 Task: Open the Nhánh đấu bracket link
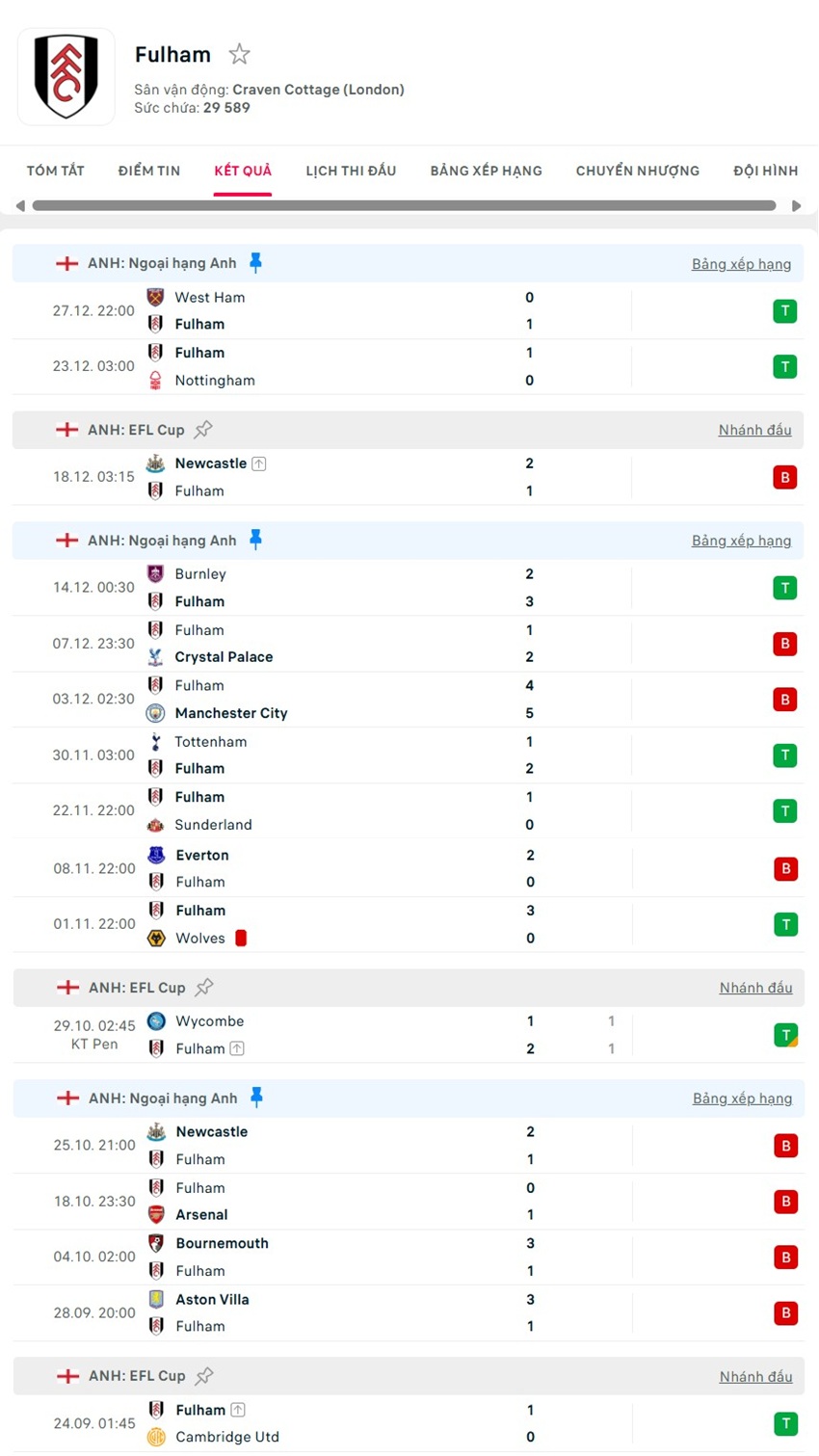point(755,430)
